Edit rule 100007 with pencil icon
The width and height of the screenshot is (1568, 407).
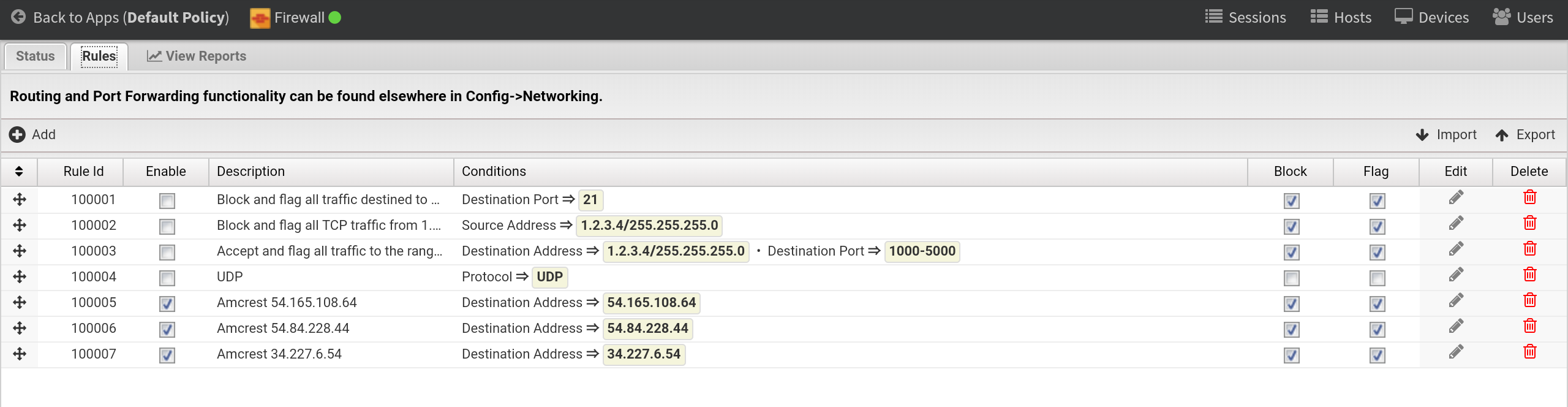tap(1456, 352)
